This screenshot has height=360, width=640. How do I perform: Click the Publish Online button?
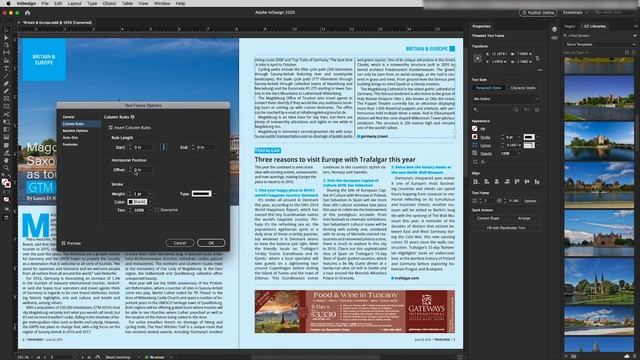(538, 13)
